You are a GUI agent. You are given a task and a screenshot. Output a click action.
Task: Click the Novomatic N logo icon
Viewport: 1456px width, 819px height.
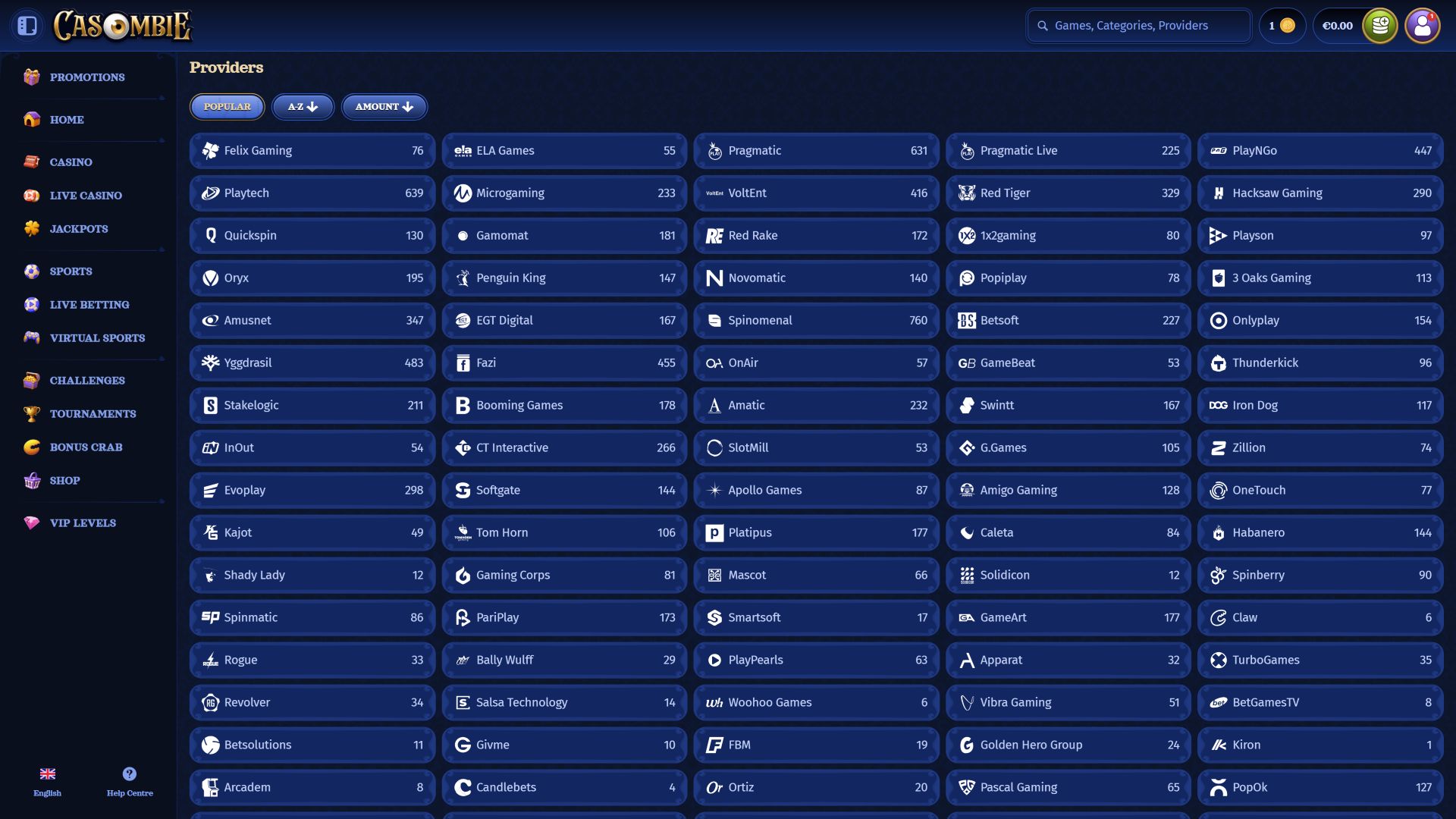714,278
